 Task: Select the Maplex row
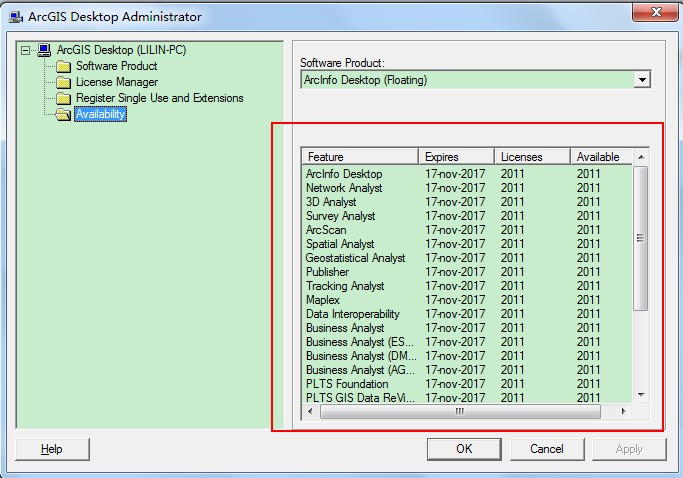tap(467, 300)
